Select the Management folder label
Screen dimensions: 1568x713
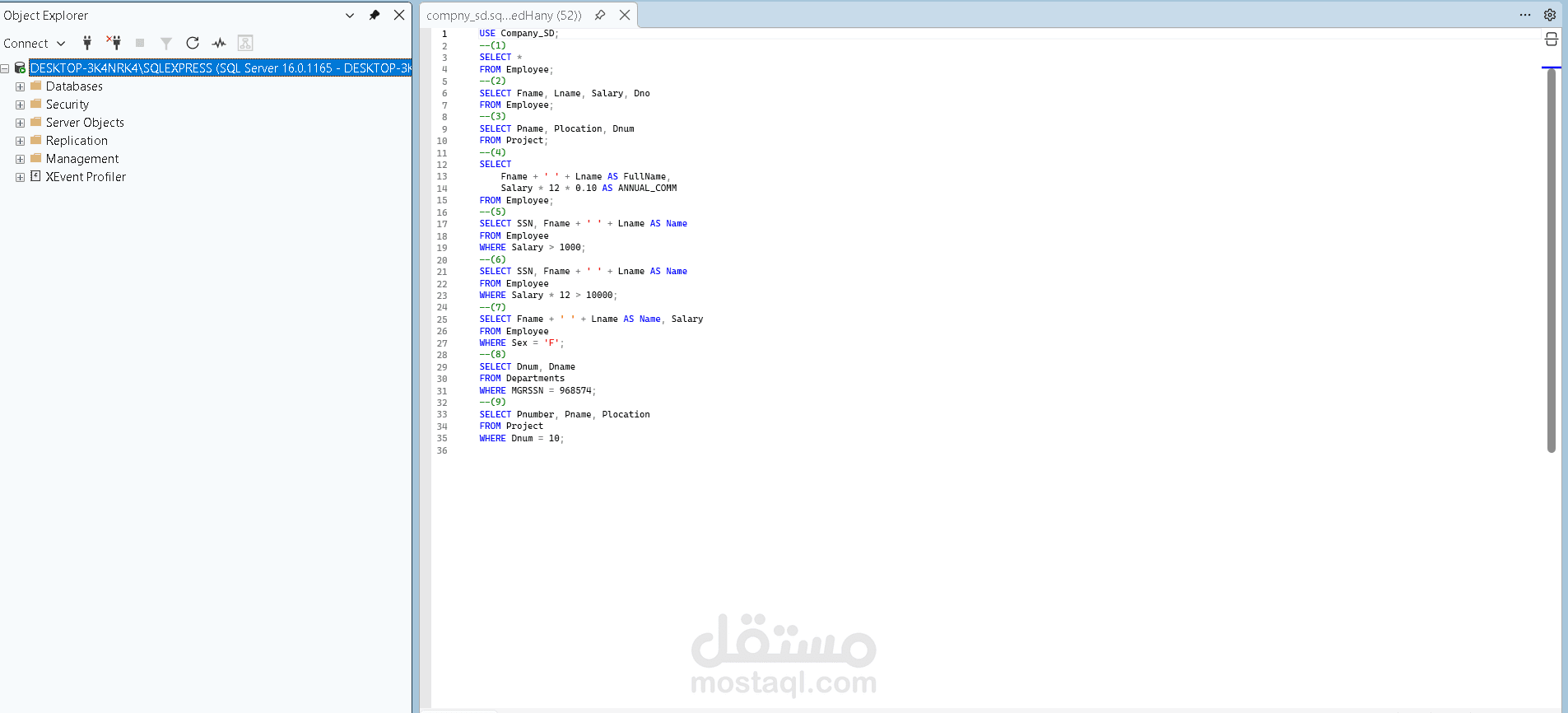click(82, 159)
